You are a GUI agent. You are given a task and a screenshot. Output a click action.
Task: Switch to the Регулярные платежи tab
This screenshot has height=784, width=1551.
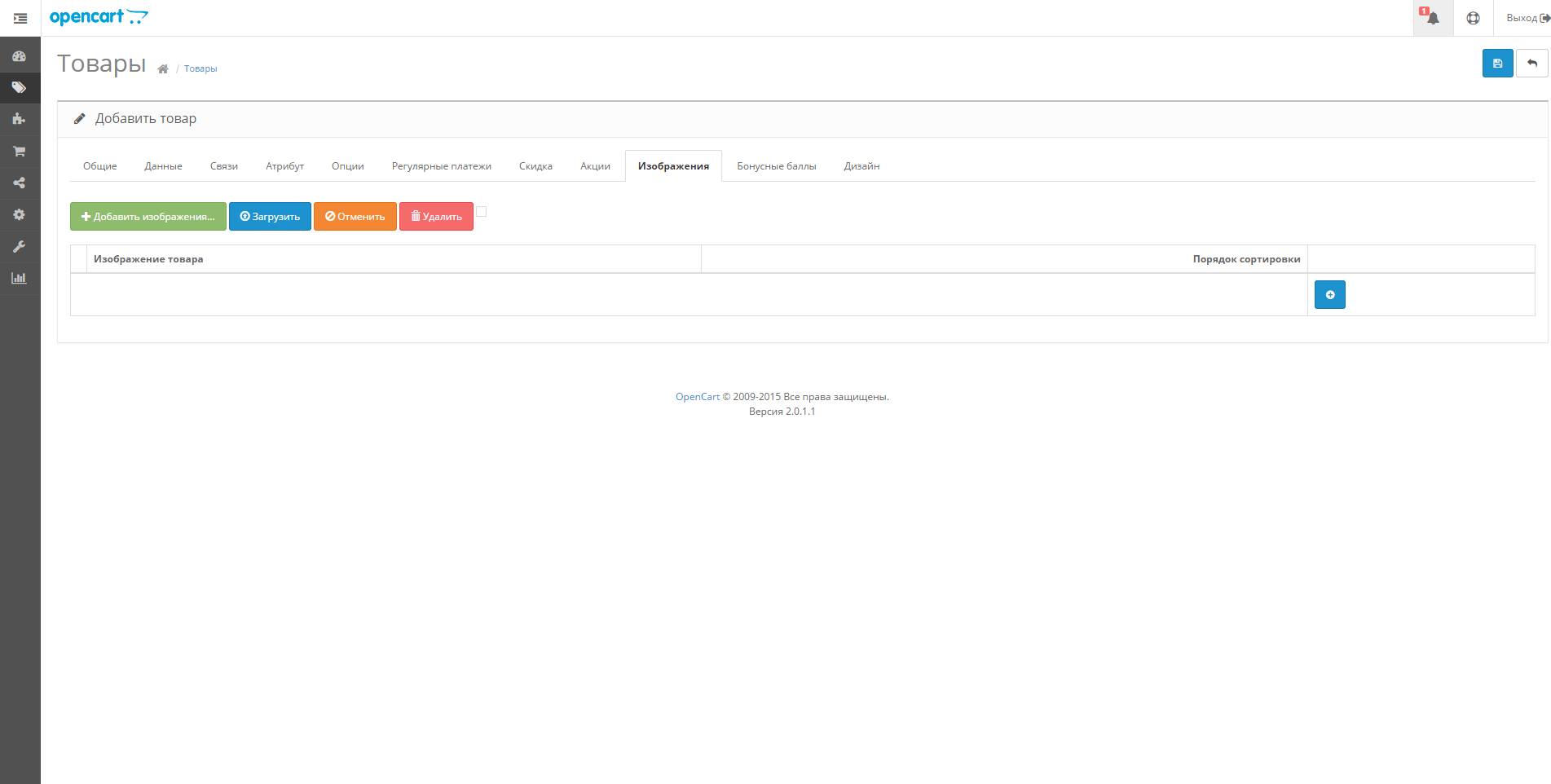click(x=442, y=166)
